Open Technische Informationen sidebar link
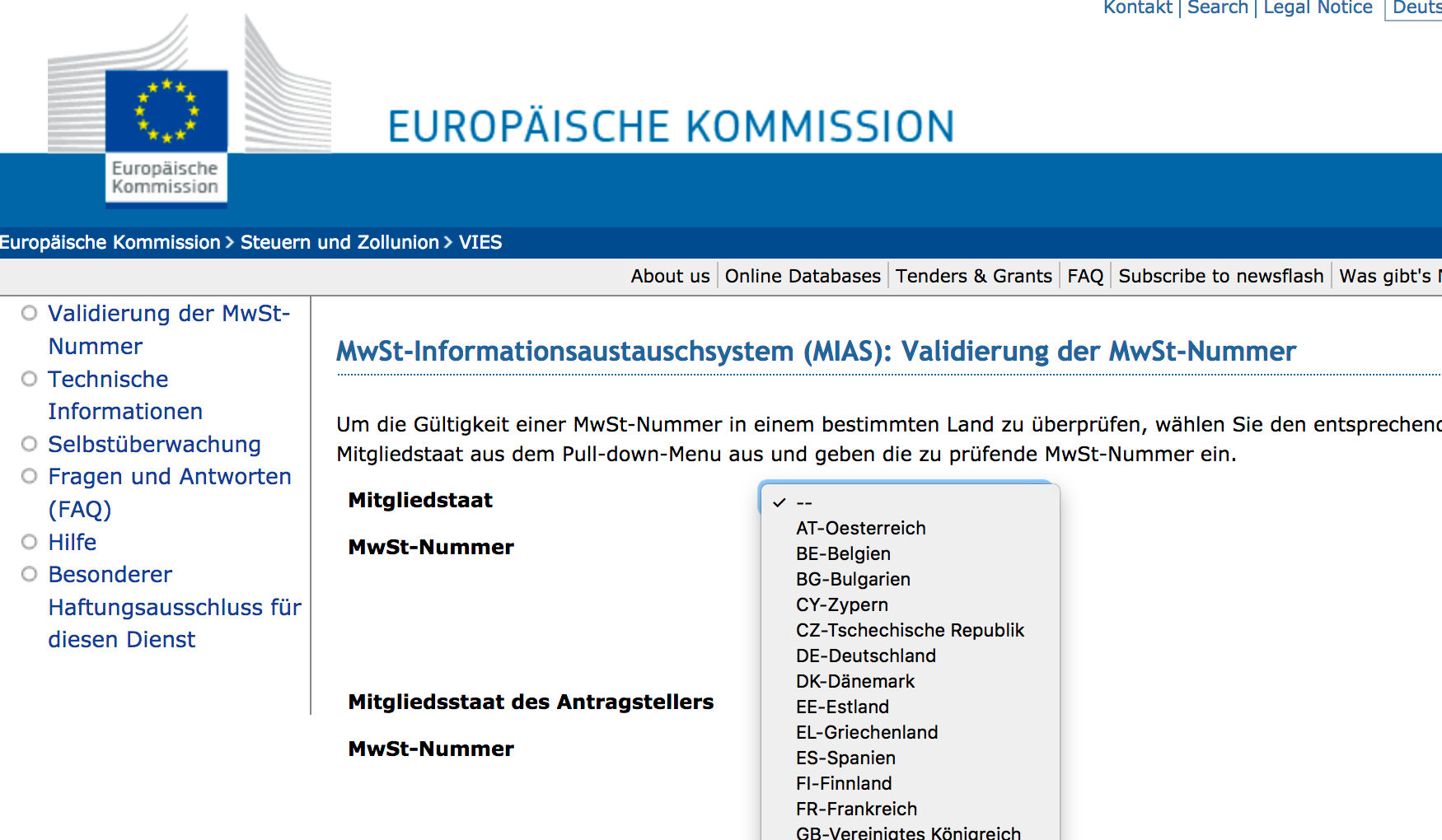Screen dimensions: 1442x840 click(125, 395)
